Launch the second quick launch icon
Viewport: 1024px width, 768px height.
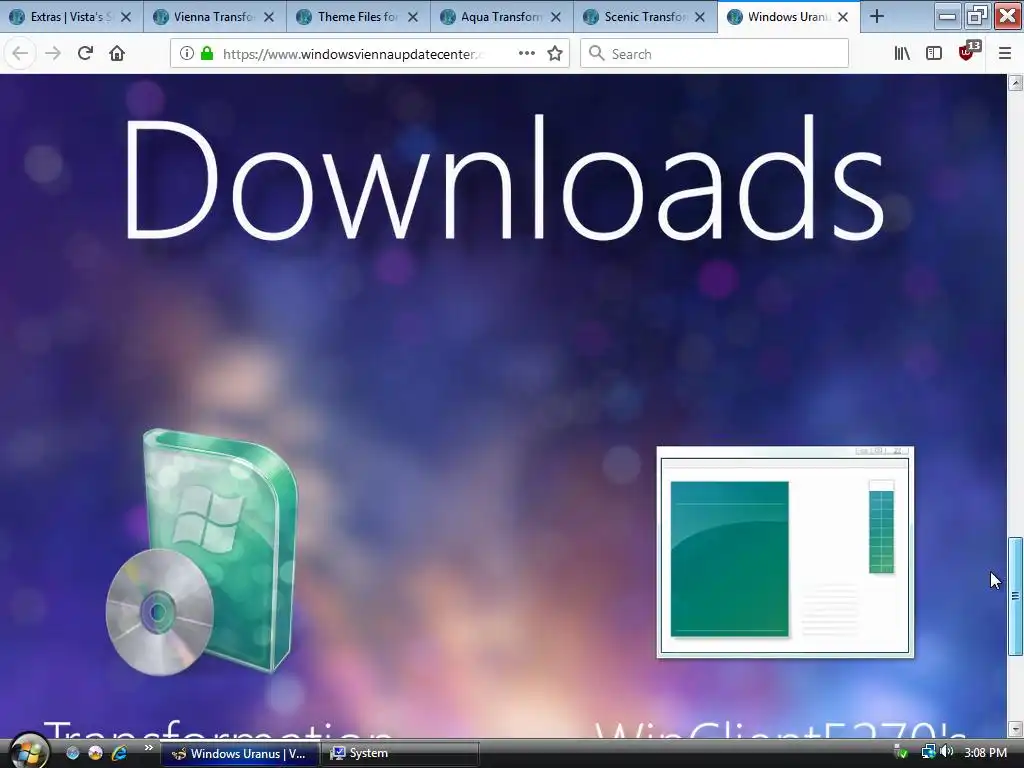(95, 753)
